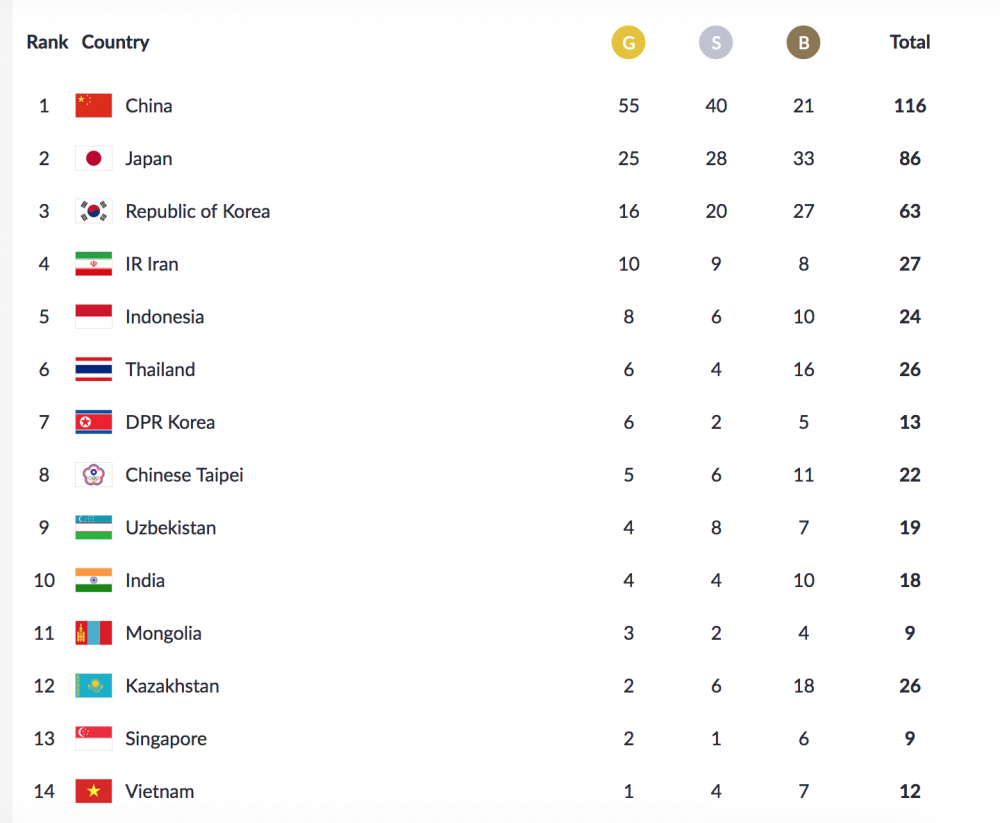Click the bronze medal B icon
1000x823 pixels.
(803, 43)
